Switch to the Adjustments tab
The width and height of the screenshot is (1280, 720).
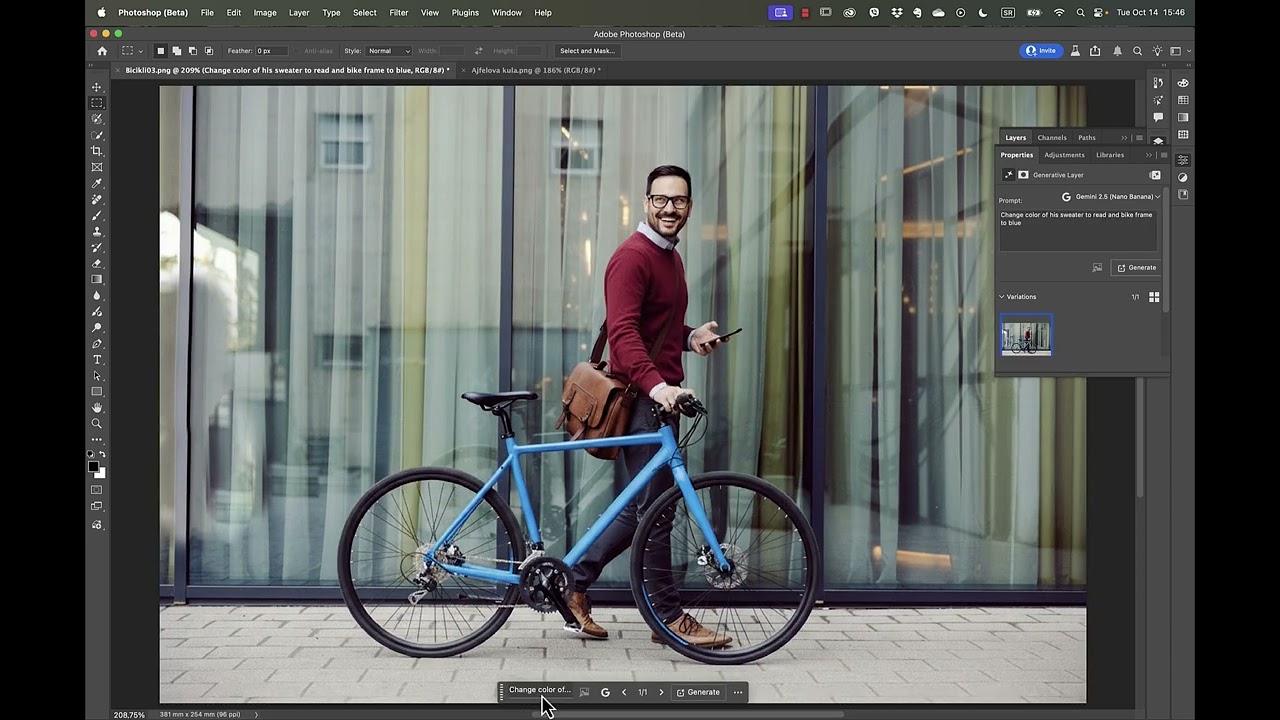1064,155
